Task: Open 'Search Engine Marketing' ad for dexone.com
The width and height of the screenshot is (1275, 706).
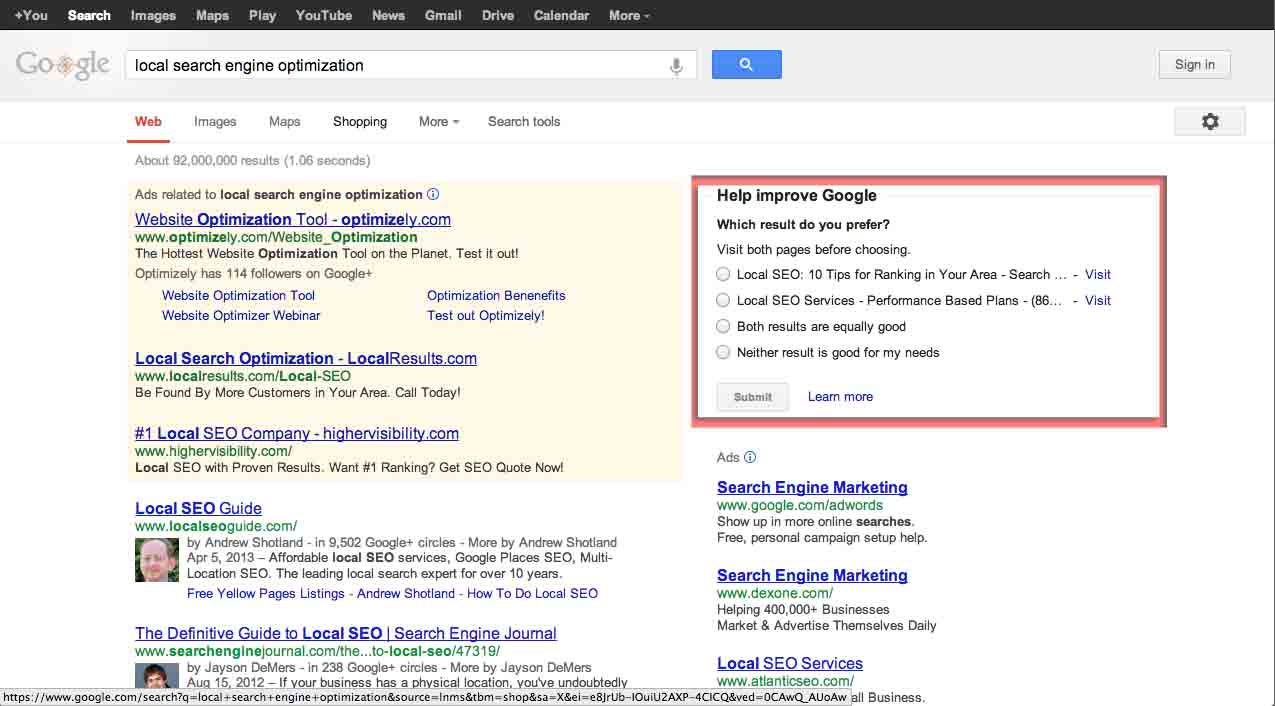Action: pyautogui.click(x=812, y=575)
